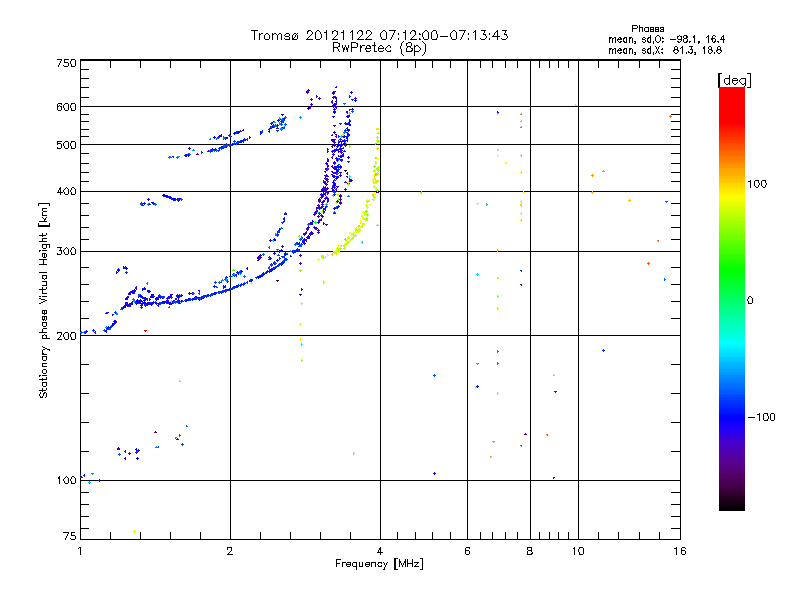This screenshot has height=600, width=800.
Task: Click the x-axis '10' tick label
Action: tap(578, 551)
